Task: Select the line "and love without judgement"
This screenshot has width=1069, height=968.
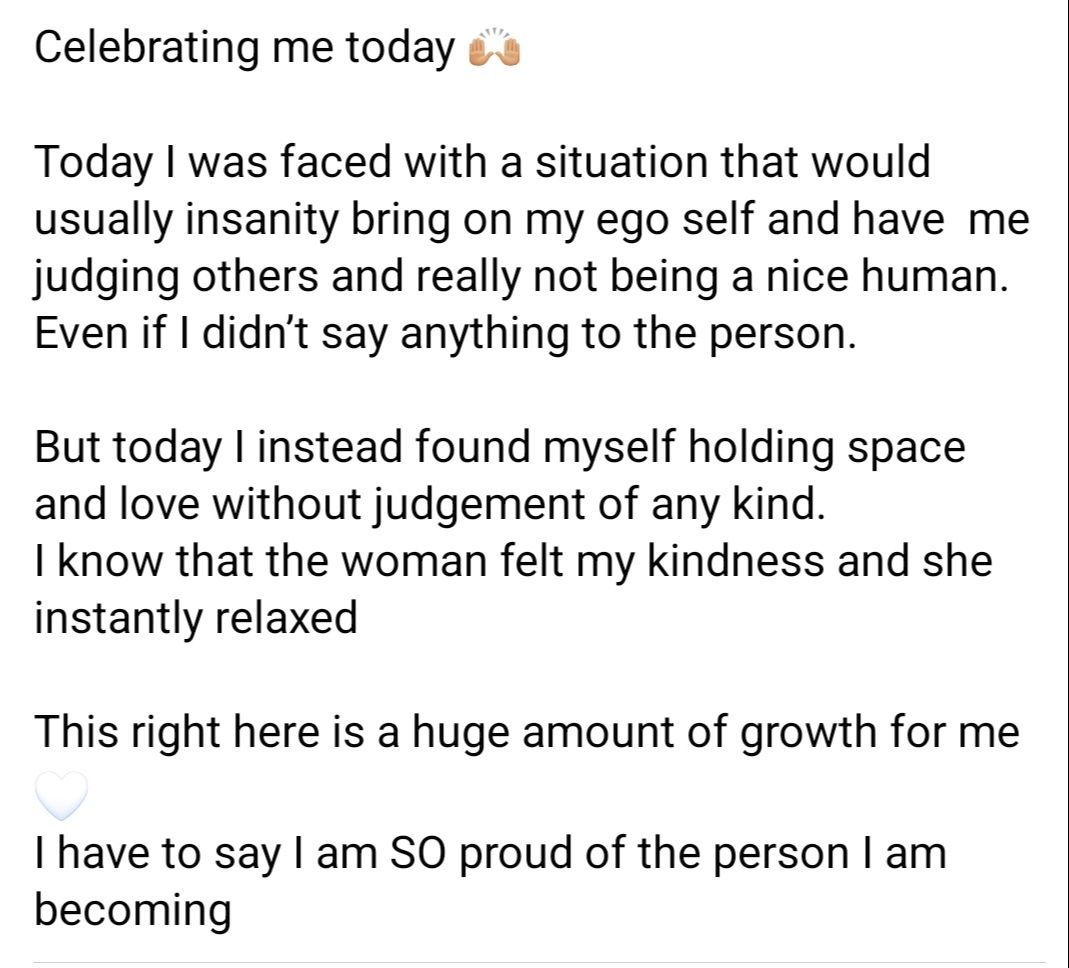Action: 430,503
